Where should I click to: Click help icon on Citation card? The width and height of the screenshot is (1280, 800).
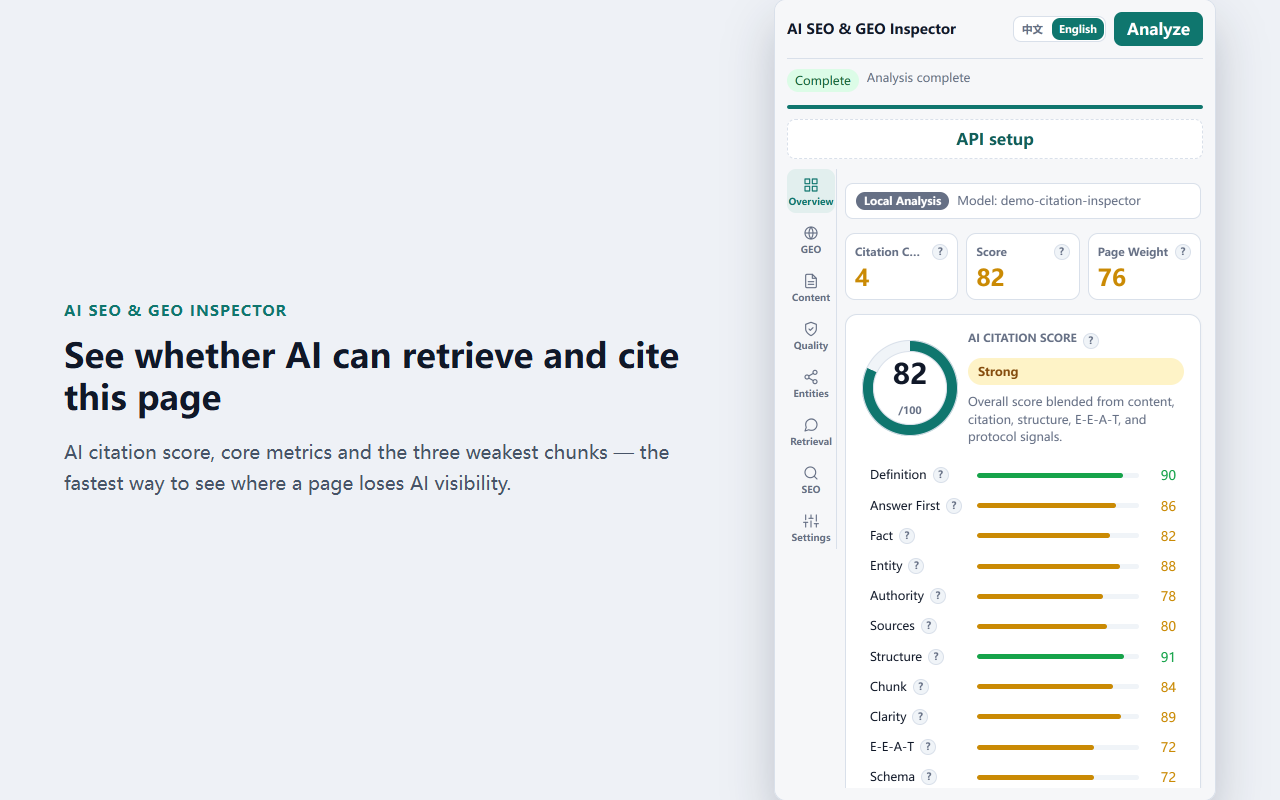tap(940, 252)
